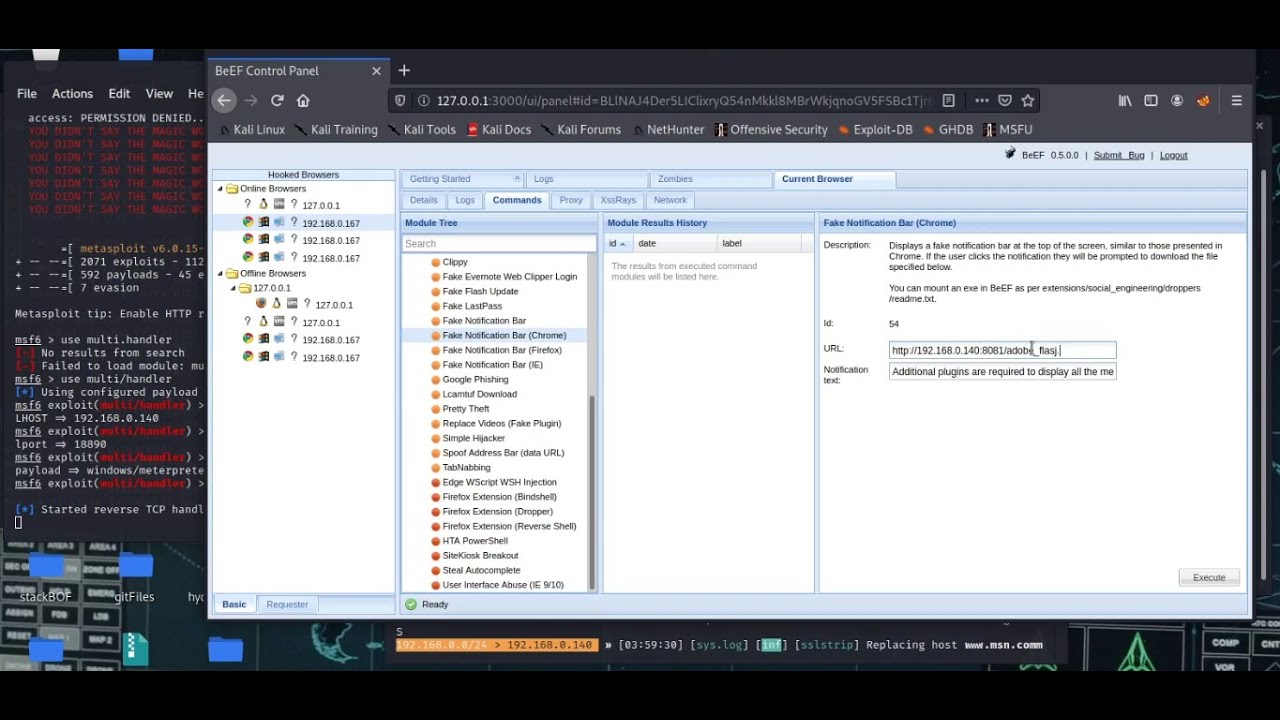
Task: Collapse the Offline Browsers folder
Action: 221,273
